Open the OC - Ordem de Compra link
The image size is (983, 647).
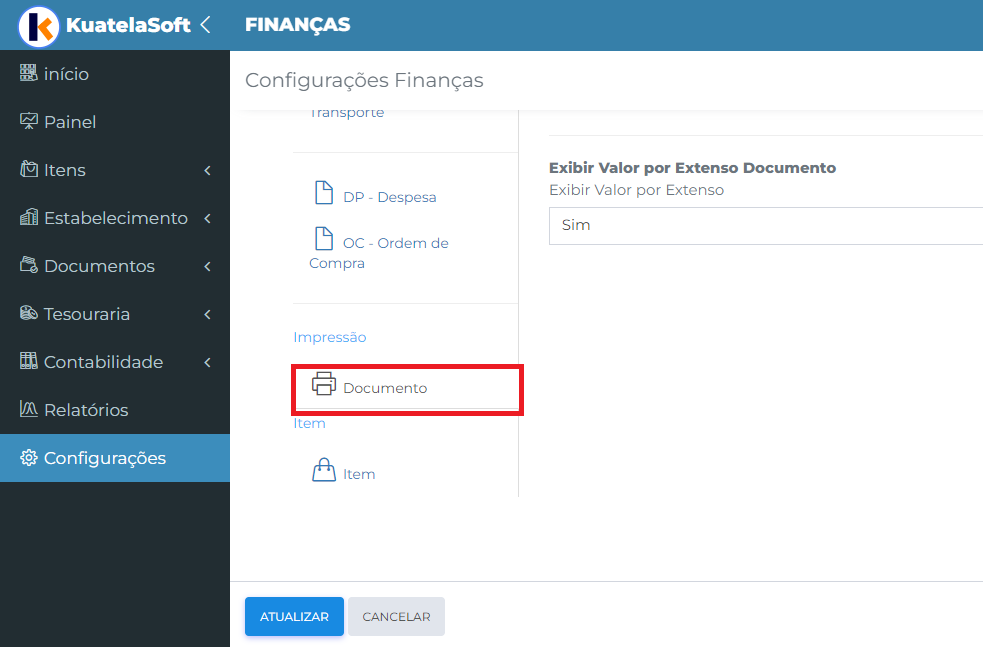(x=379, y=252)
